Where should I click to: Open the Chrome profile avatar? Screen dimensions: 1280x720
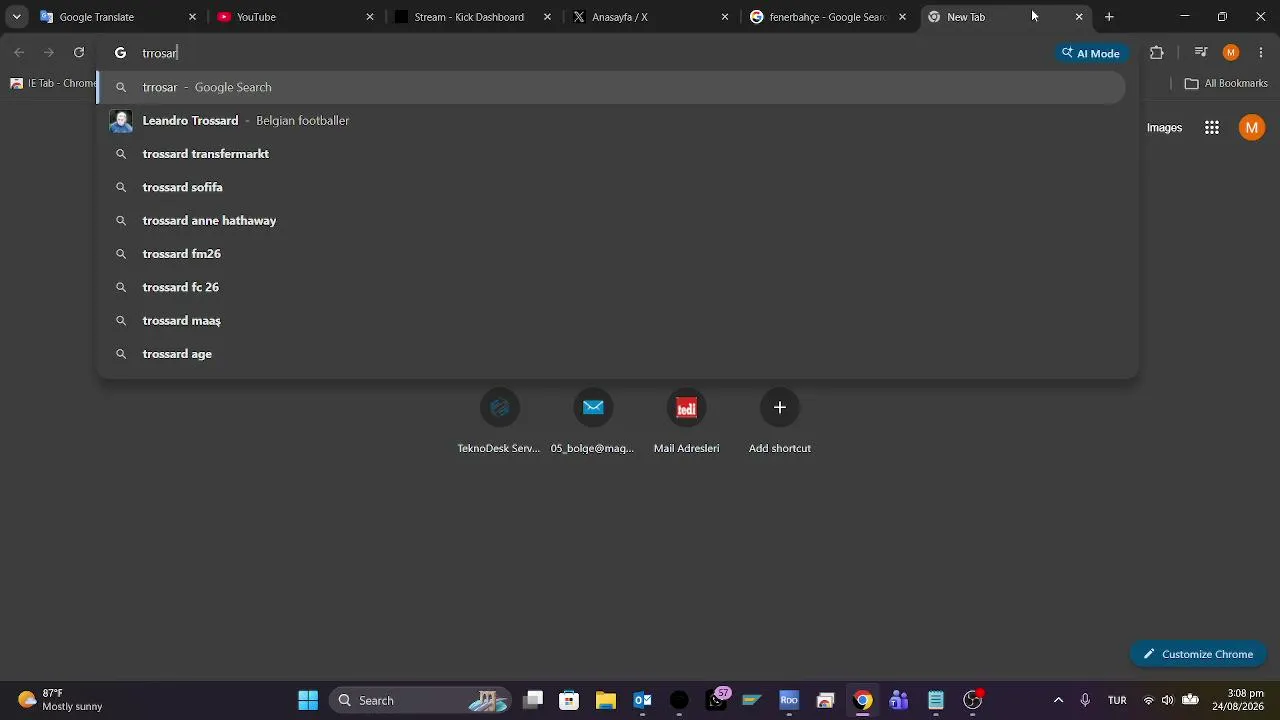click(1231, 53)
